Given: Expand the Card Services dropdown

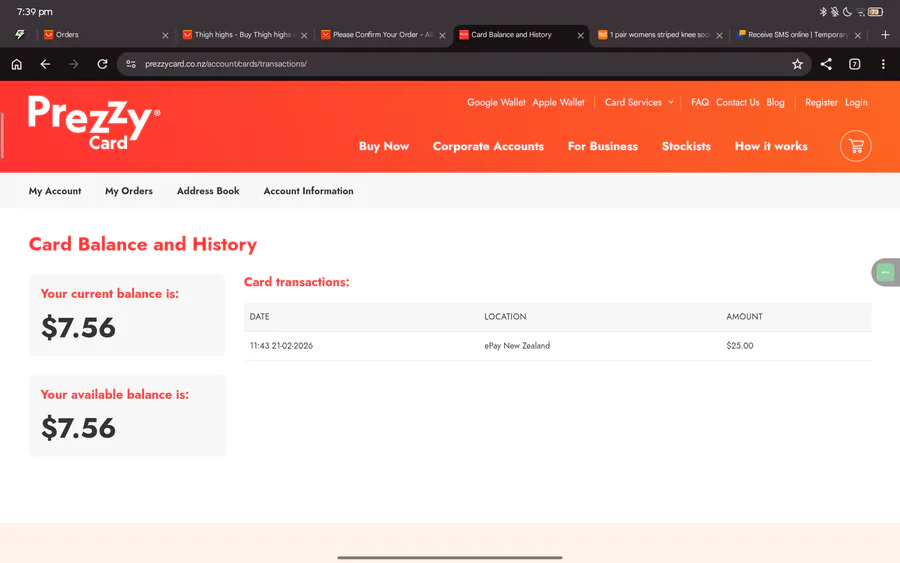Looking at the screenshot, I should [639, 102].
